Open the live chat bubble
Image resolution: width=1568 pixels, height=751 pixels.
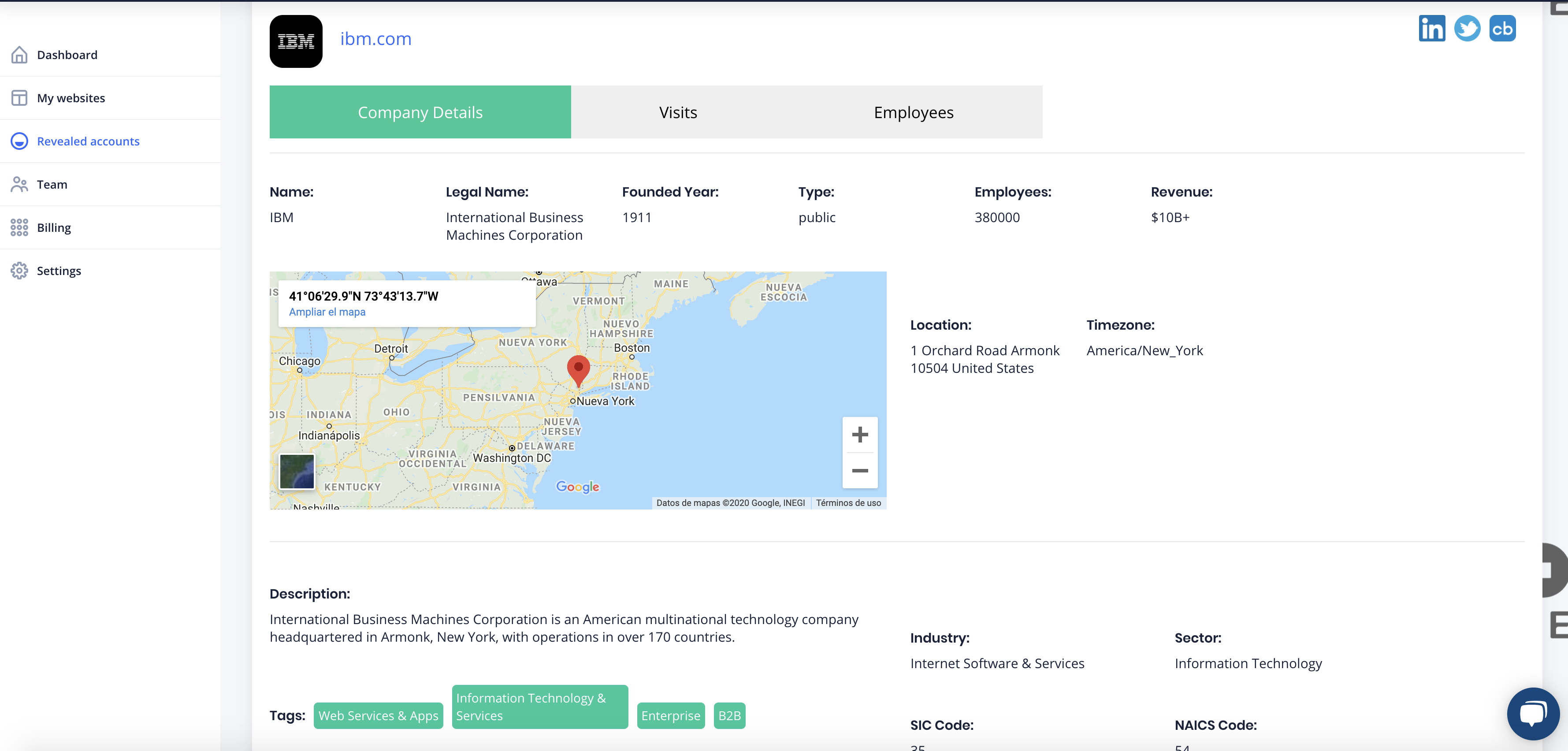pos(1532,713)
